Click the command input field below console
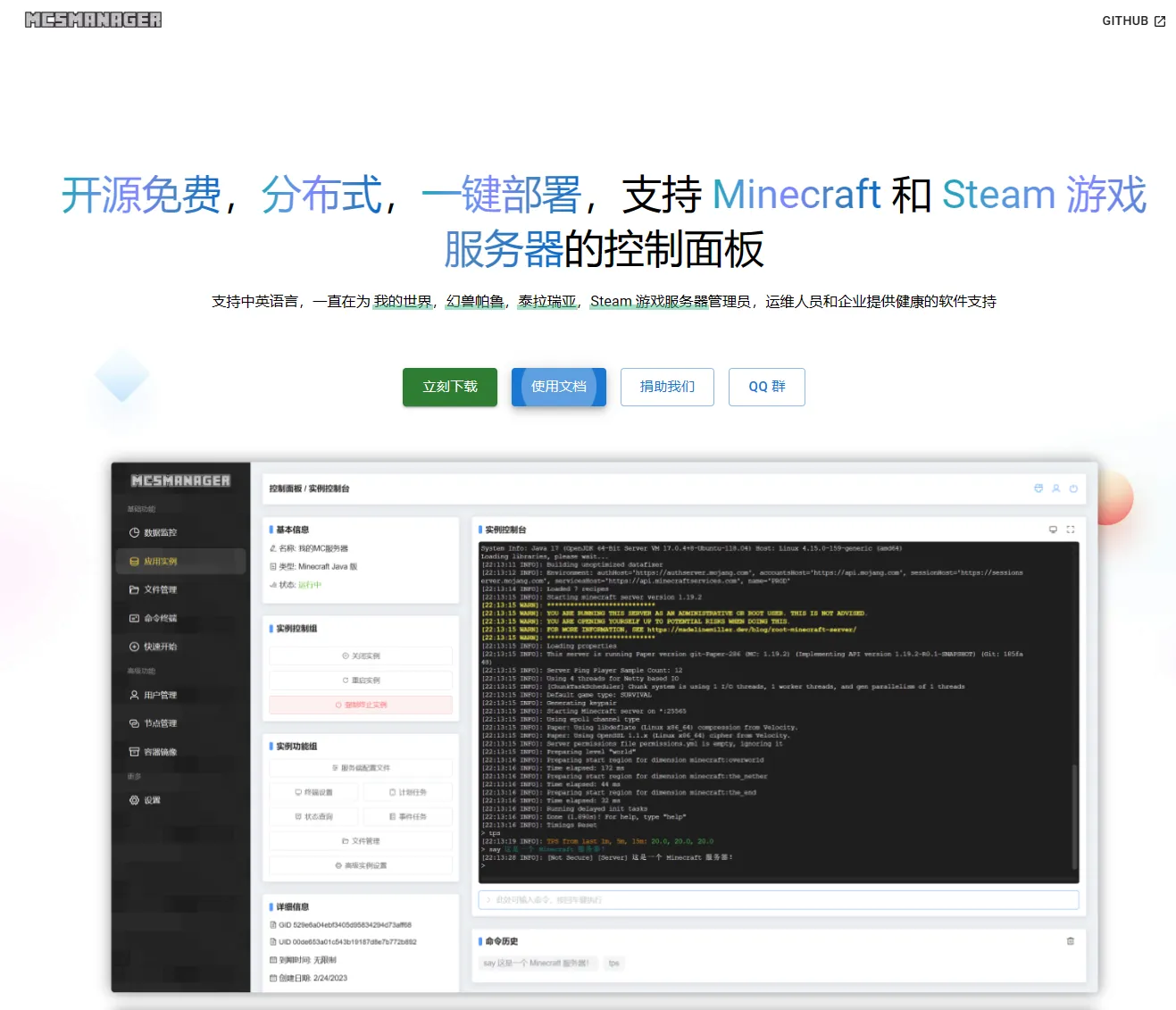The image size is (1176, 1010). pyautogui.click(x=779, y=900)
